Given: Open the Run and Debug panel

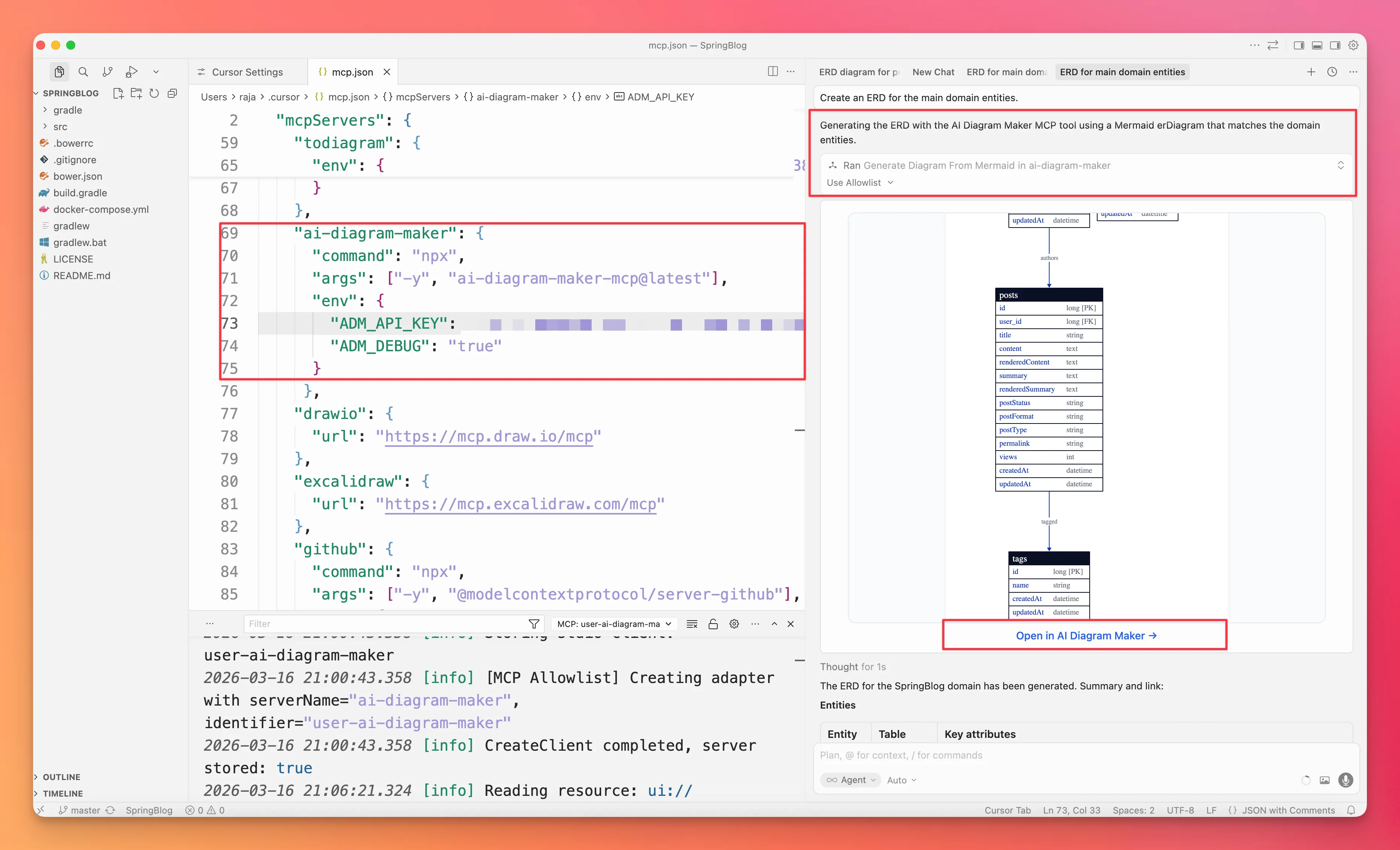Looking at the screenshot, I should click(x=132, y=71).
